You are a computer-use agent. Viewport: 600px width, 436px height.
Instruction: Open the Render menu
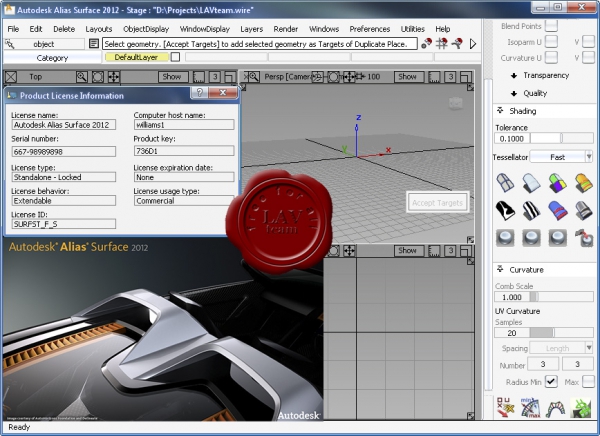coord(285,29)
